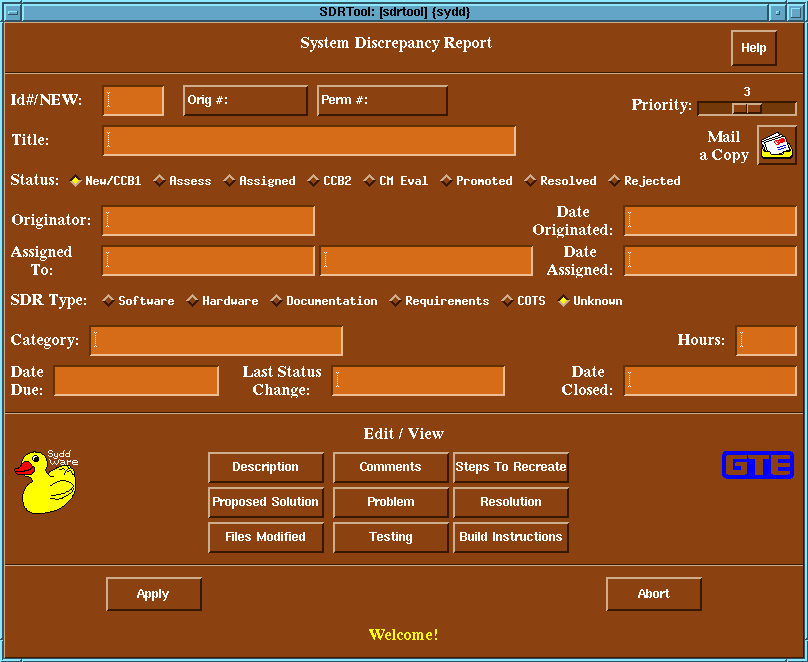This screenshot has width=808, height=662.
Task: Click the Resolution button
Action: click(x=511, y=502)
